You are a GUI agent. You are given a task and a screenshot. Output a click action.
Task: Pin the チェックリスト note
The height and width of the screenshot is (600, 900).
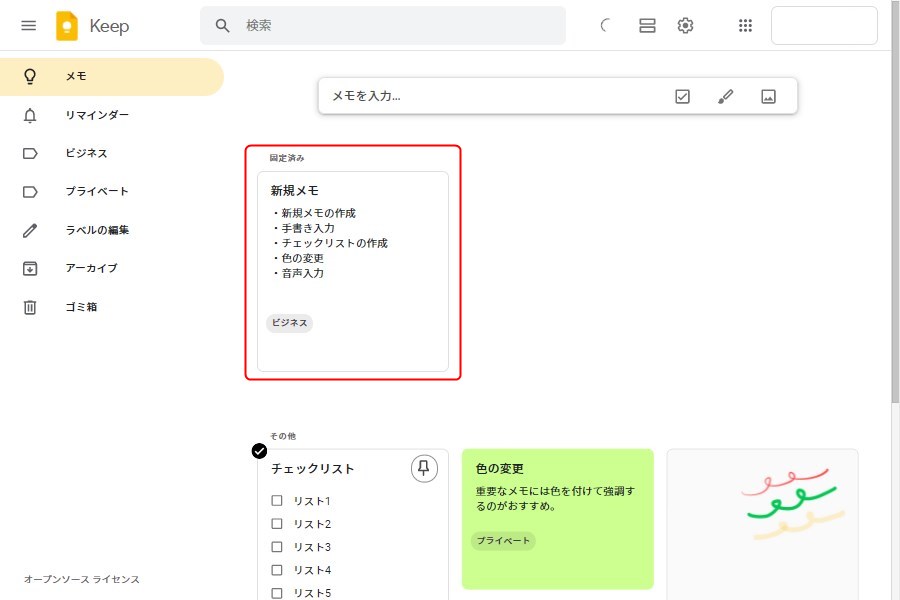tap(424, 468)
